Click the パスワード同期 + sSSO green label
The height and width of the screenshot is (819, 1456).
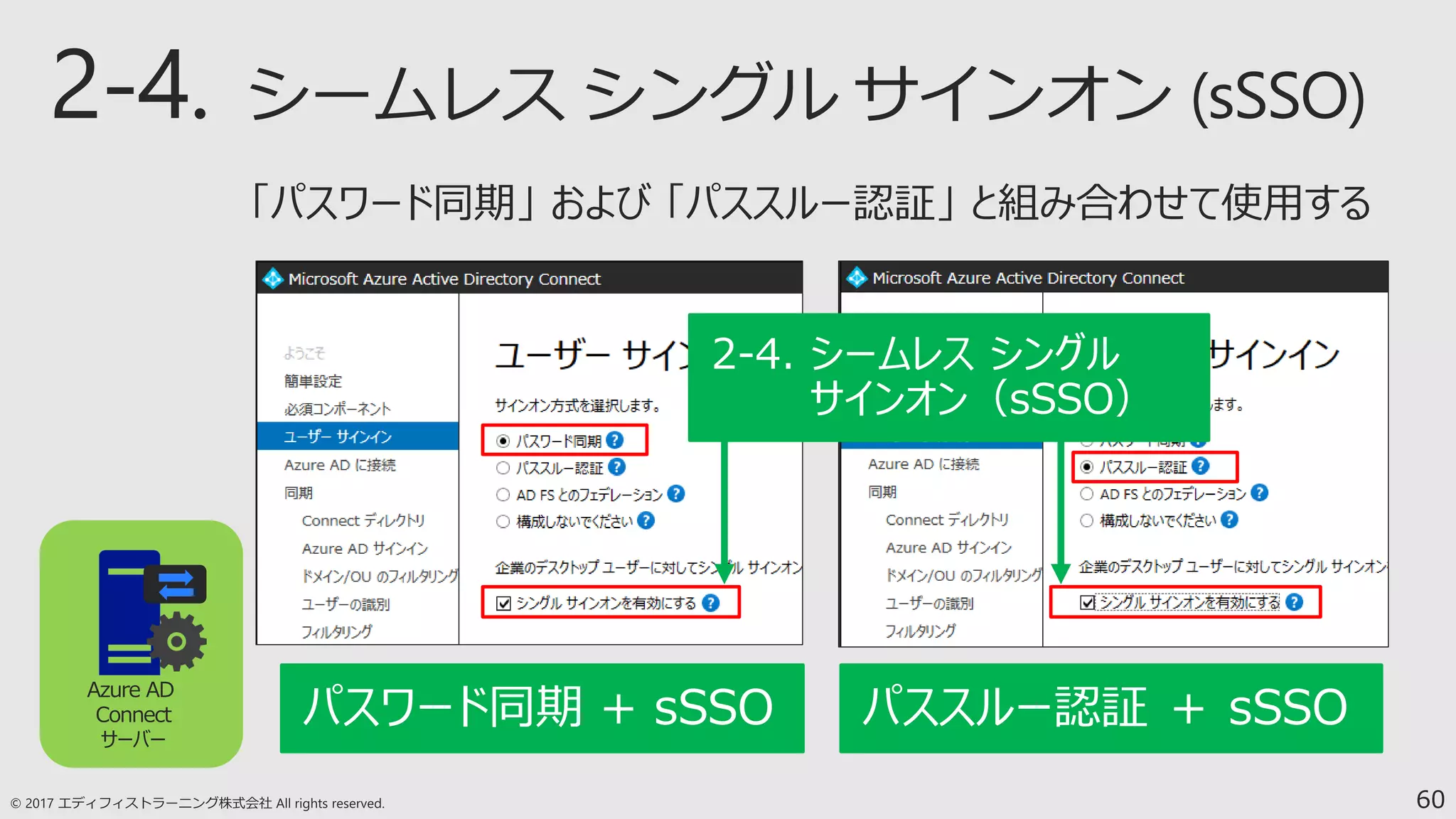pos(542,708)
